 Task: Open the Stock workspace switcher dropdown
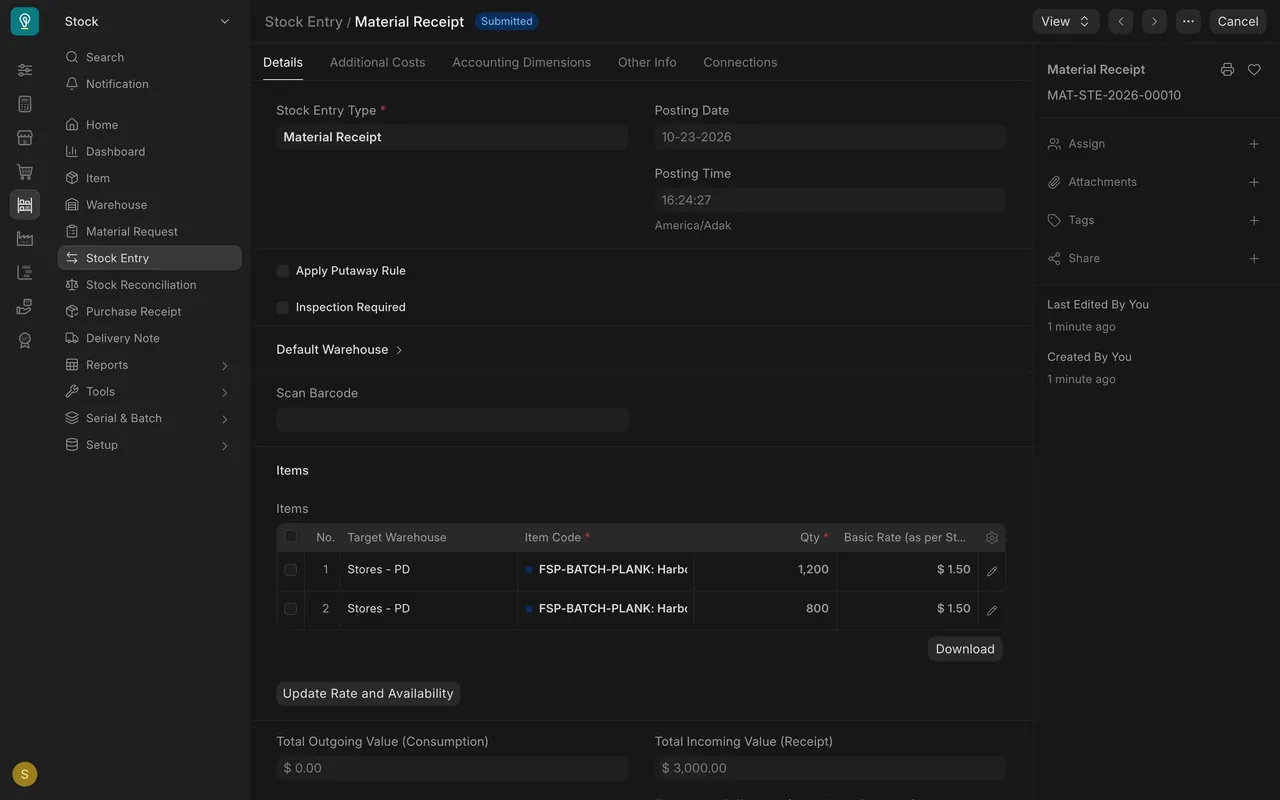(147, 21)
